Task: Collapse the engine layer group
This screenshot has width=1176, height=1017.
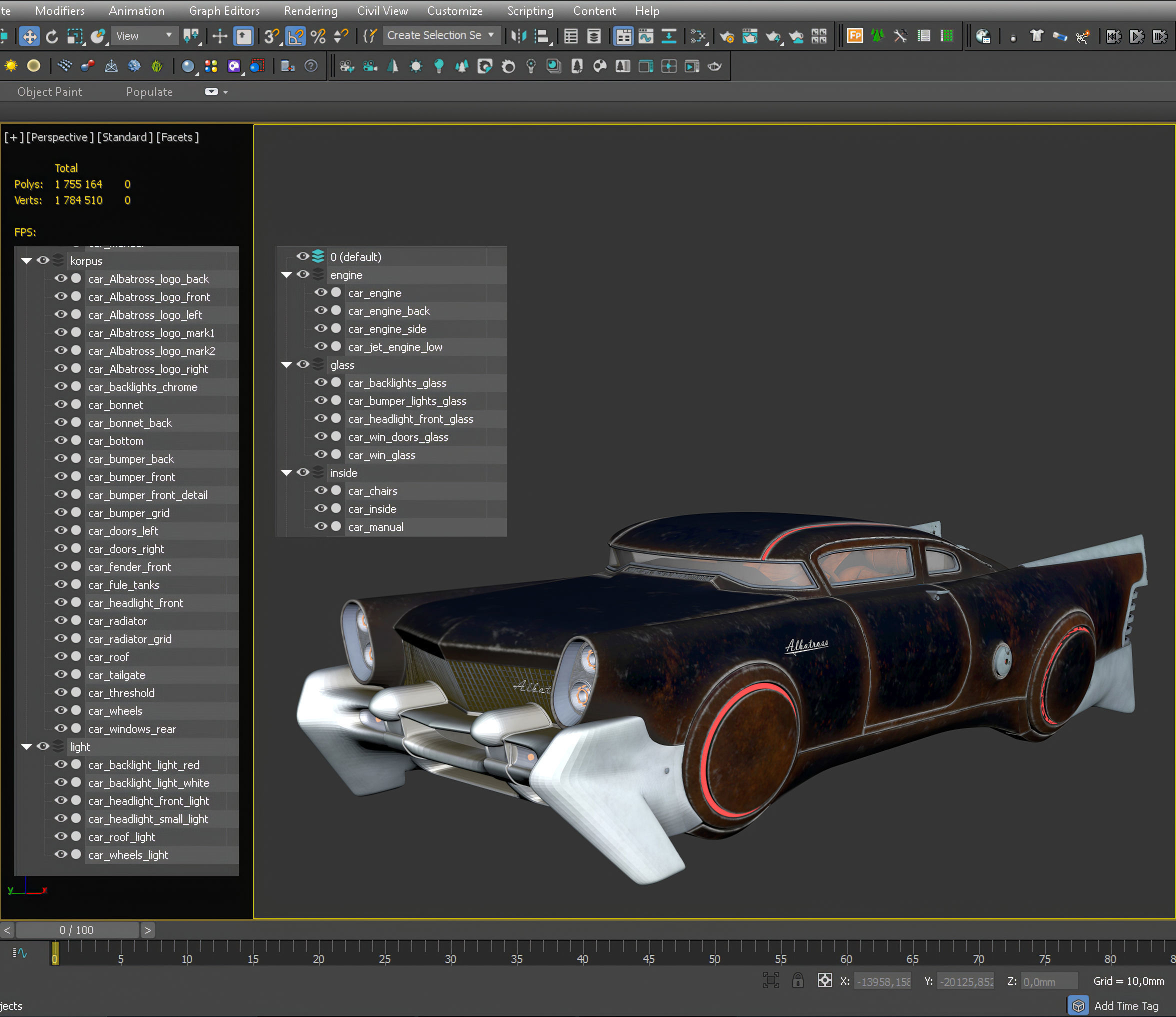Action: [286, 274]
